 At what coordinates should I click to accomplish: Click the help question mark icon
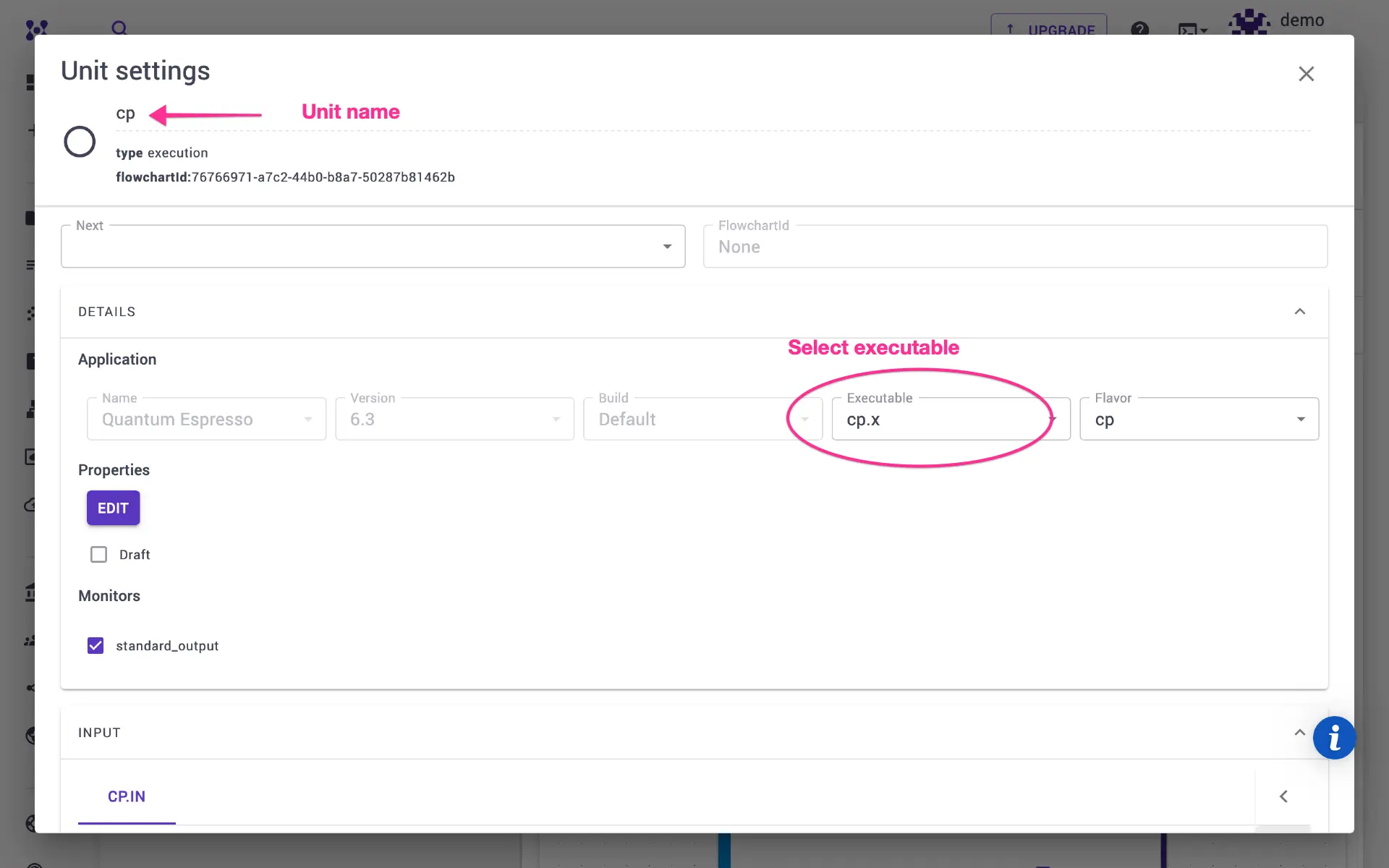pyautogui.click(x=1140, y=29)
